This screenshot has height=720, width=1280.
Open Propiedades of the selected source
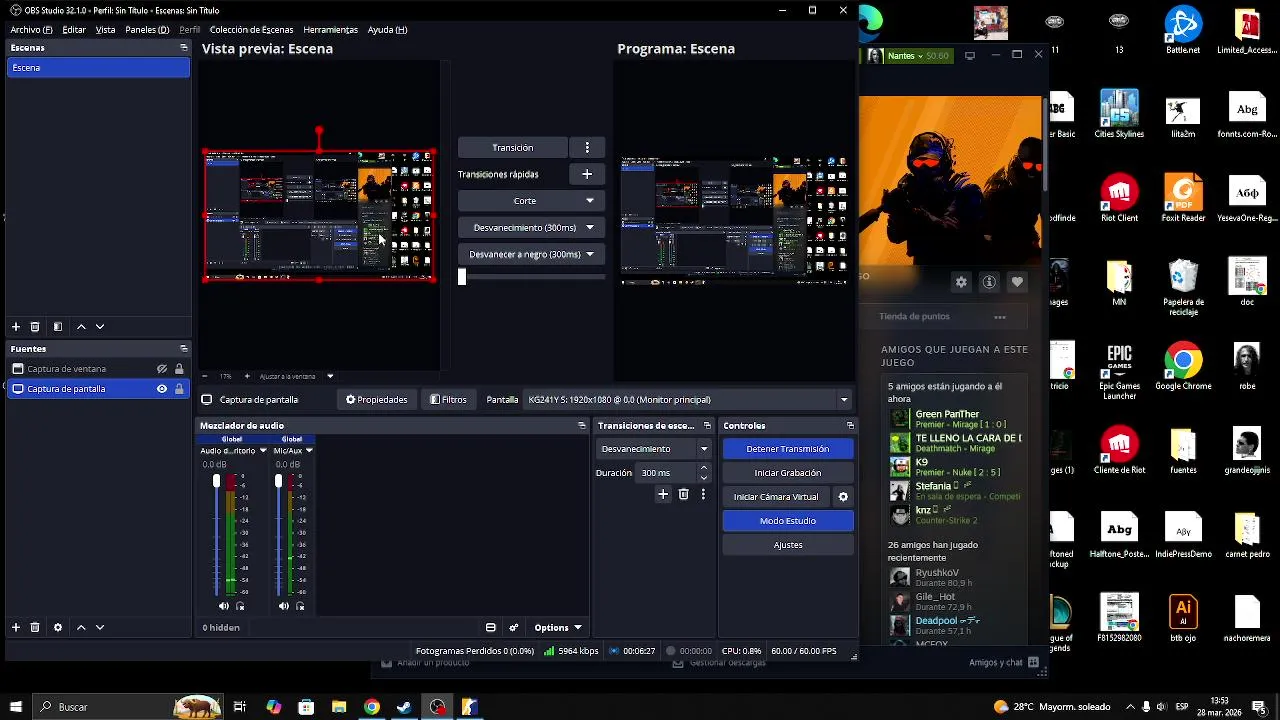377,399
